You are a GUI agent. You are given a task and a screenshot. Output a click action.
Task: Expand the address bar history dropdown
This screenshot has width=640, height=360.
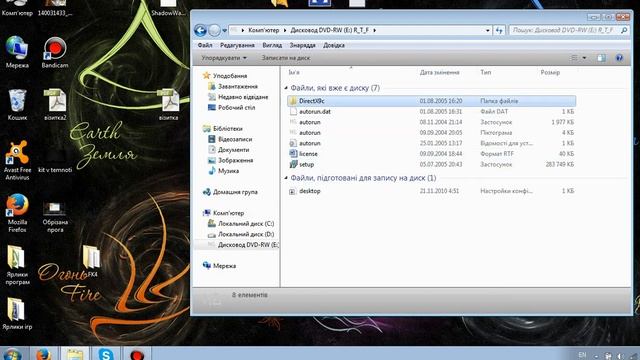tap(487, 30)
